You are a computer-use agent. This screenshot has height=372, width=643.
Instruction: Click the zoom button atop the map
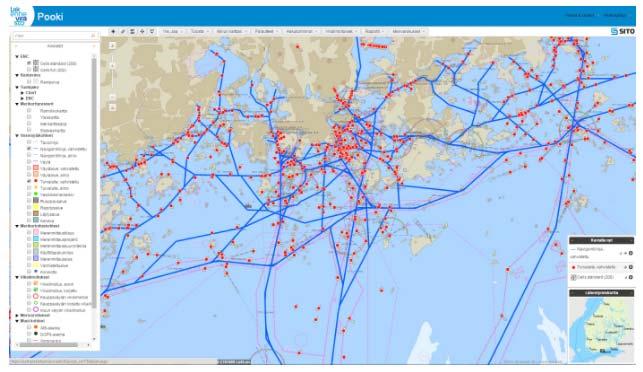112,46
